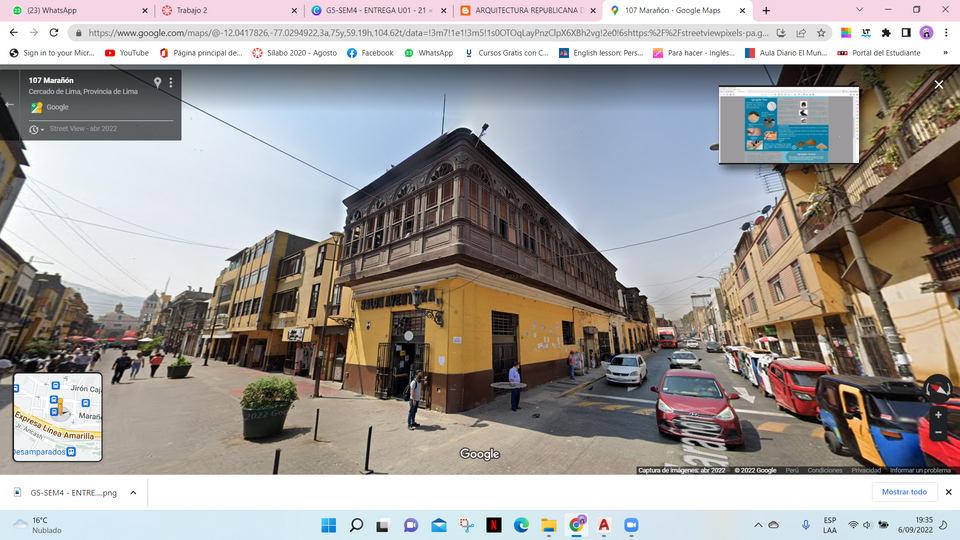Click Mostrar todo downloads button
This screenshot has height=540, width=960.
pos(904,492)
